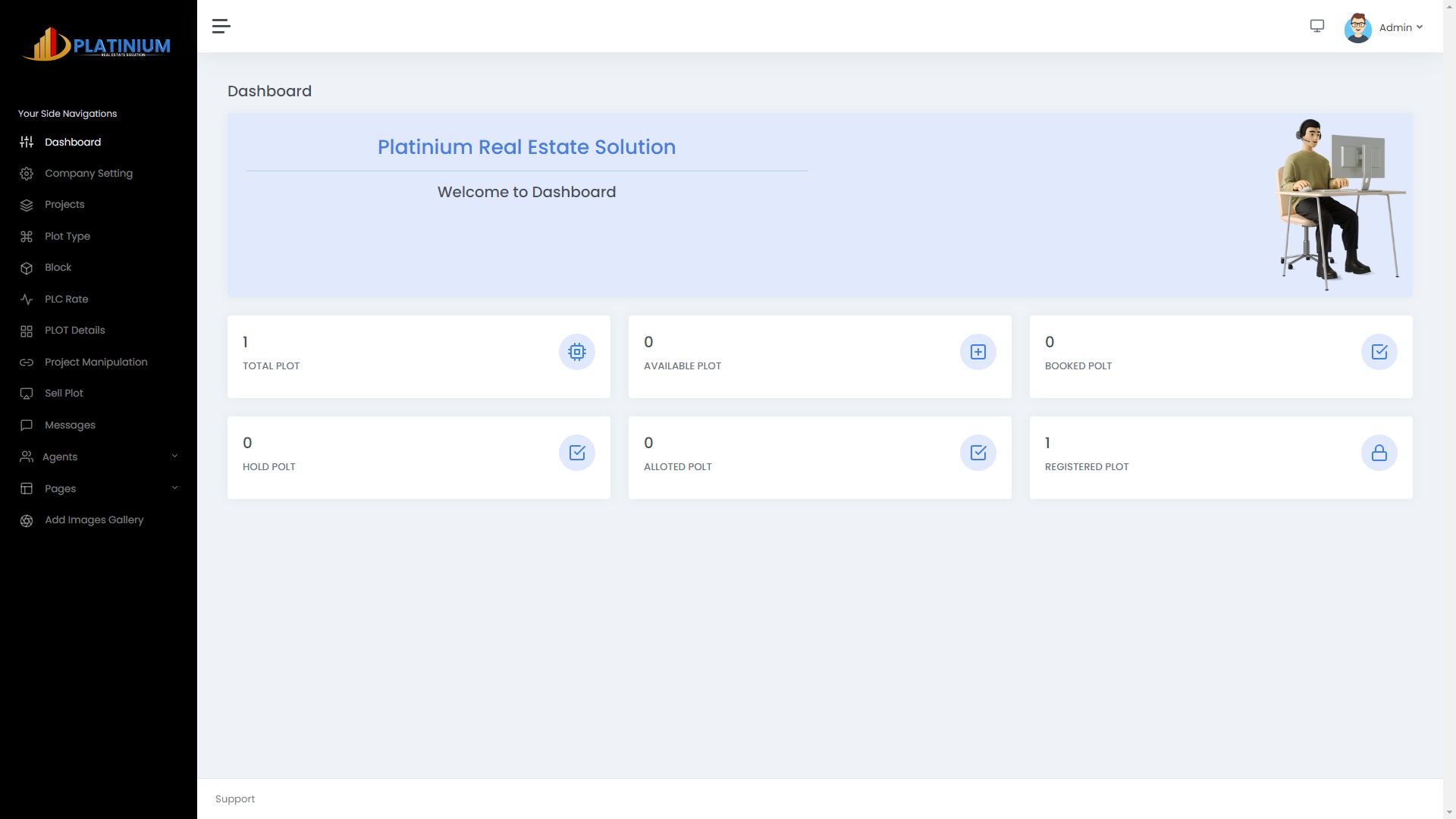The width and height of the screenshot is (1456, 819).
Task: Click the Admin avatar picture
Action: click(1357, 28)
